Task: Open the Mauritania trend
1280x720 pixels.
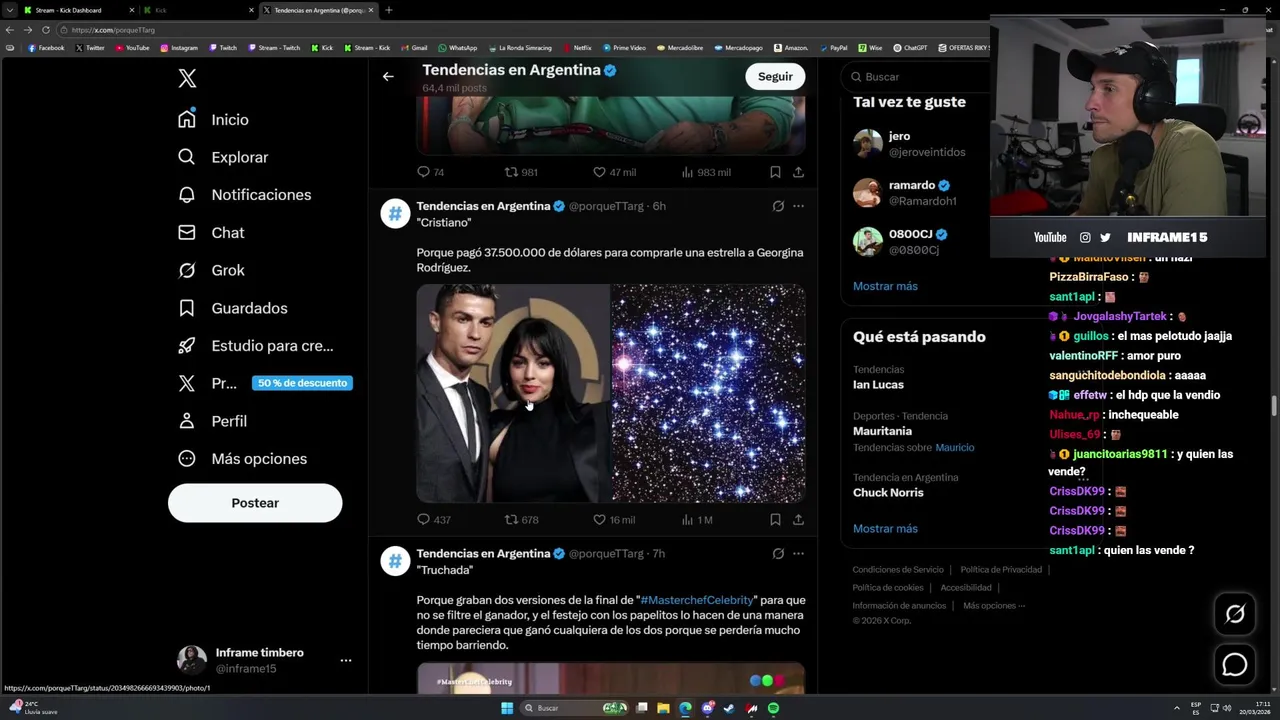Action: click(x=882, y=431)
